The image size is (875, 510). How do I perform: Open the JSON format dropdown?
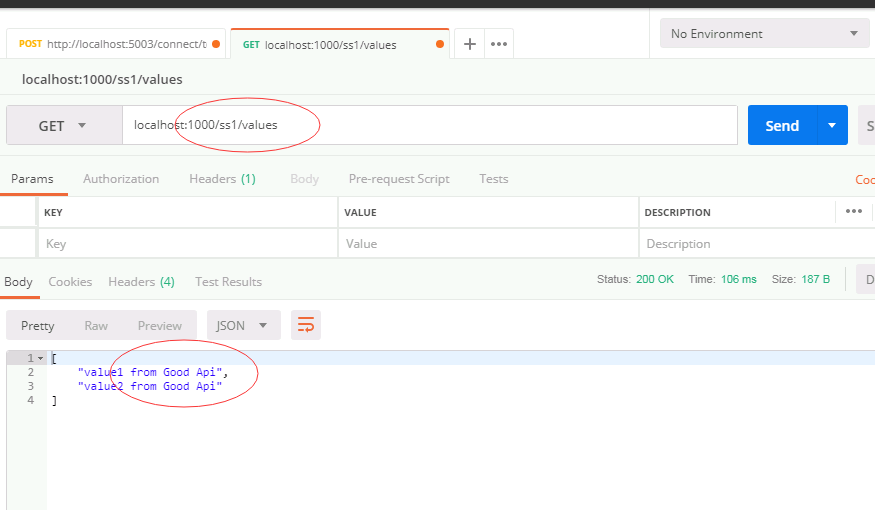point(243,325)
